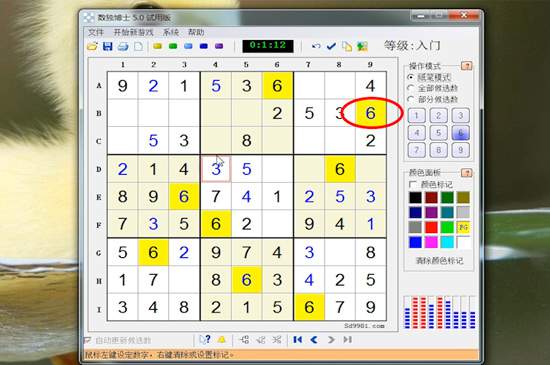Viewport: 550px width, 365px height.
Task: Choose the cyan color swatch
Action: click(448, 242)
